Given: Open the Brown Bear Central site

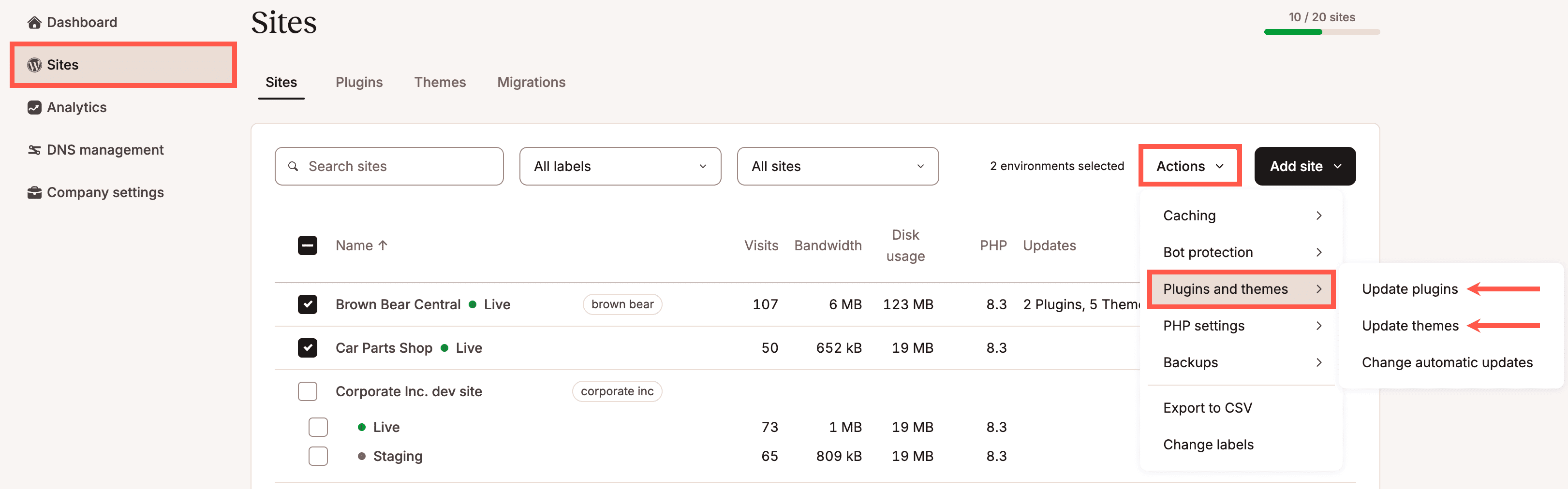Looking at the screenshot, I should click(398, 304).
